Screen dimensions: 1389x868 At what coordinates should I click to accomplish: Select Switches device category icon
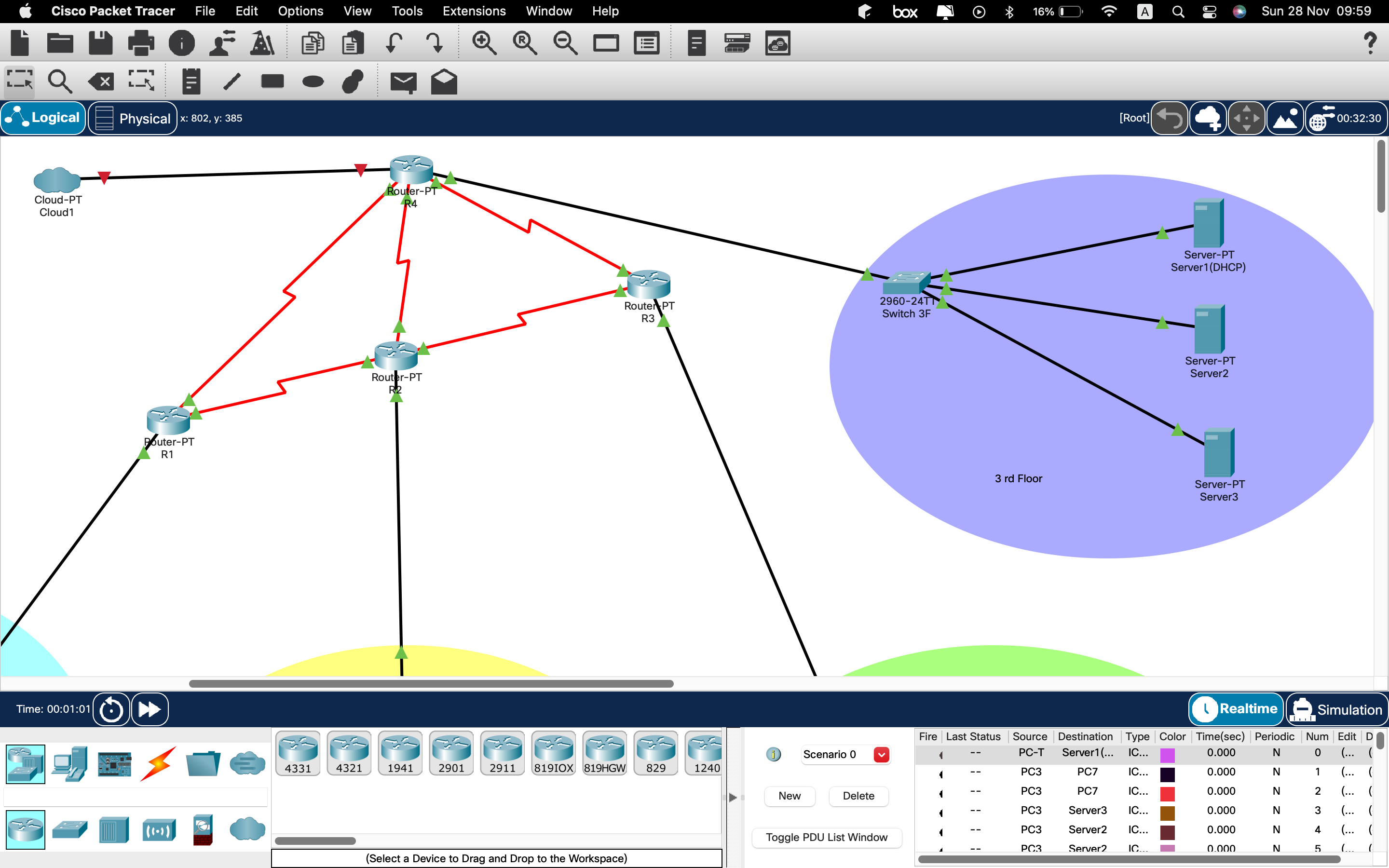[69, 829]
